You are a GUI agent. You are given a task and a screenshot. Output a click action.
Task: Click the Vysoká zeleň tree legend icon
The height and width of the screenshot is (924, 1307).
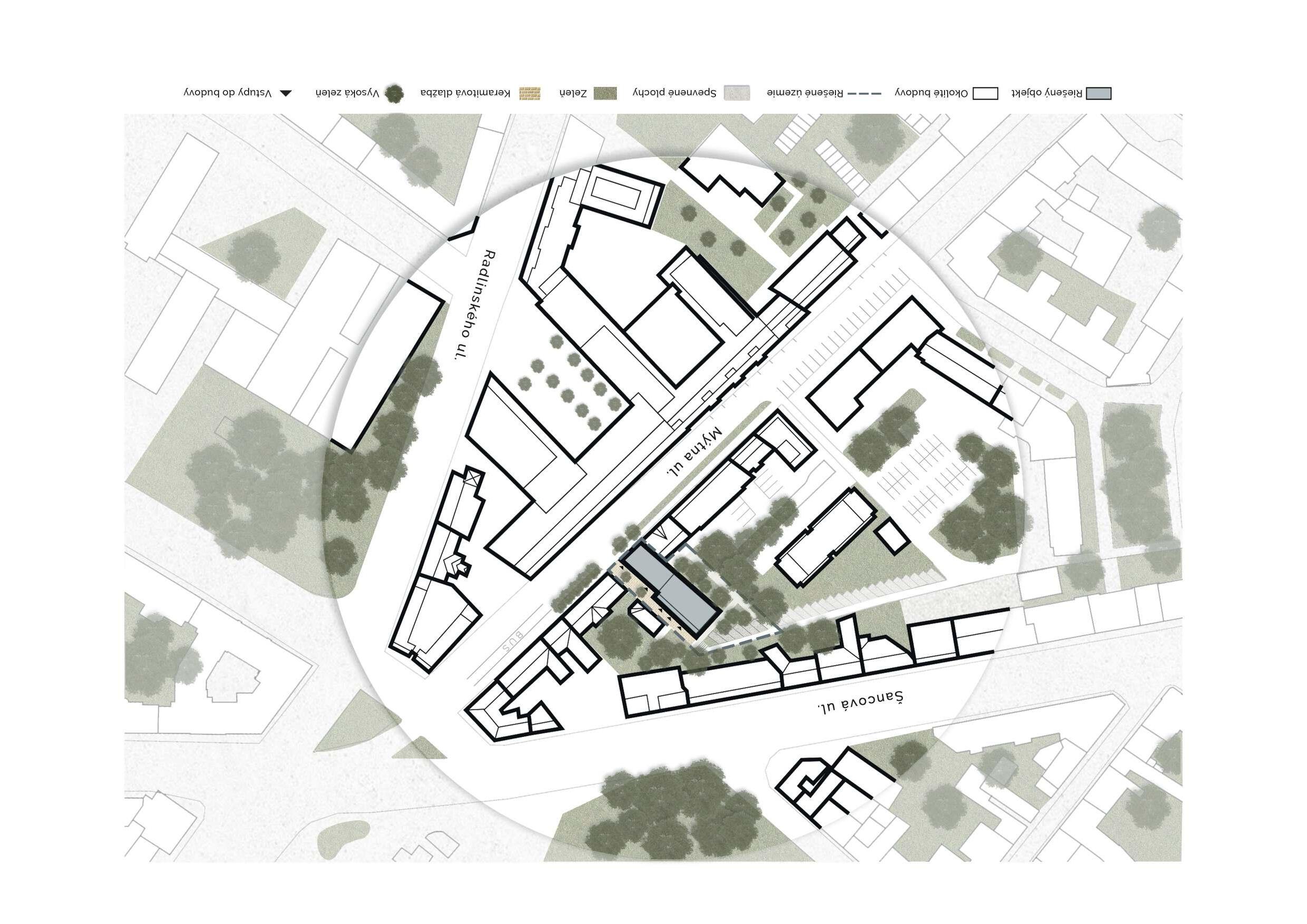(x=394, y=93)
